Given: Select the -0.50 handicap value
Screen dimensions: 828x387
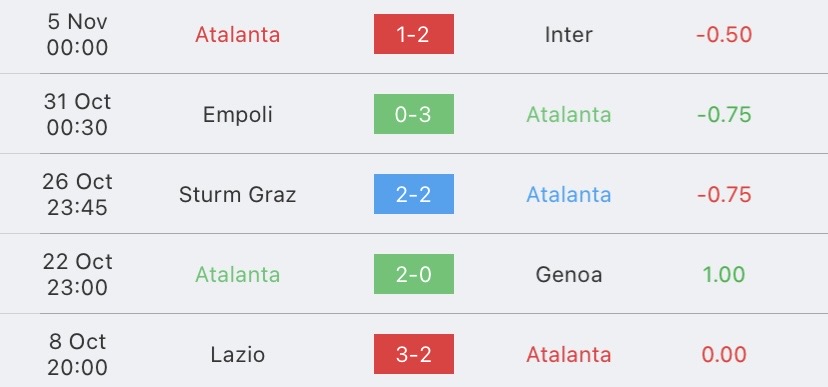Looking at the screenshot, I should click(x=724, y=35).
